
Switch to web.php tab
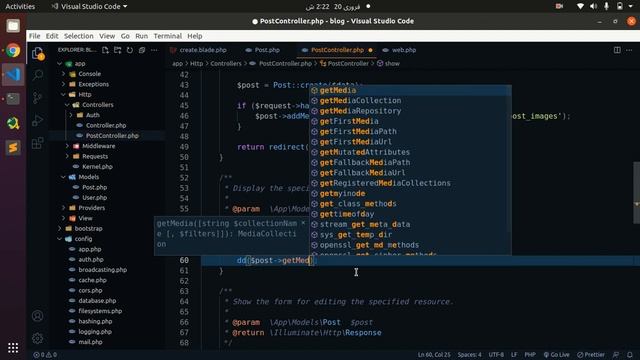403,50
